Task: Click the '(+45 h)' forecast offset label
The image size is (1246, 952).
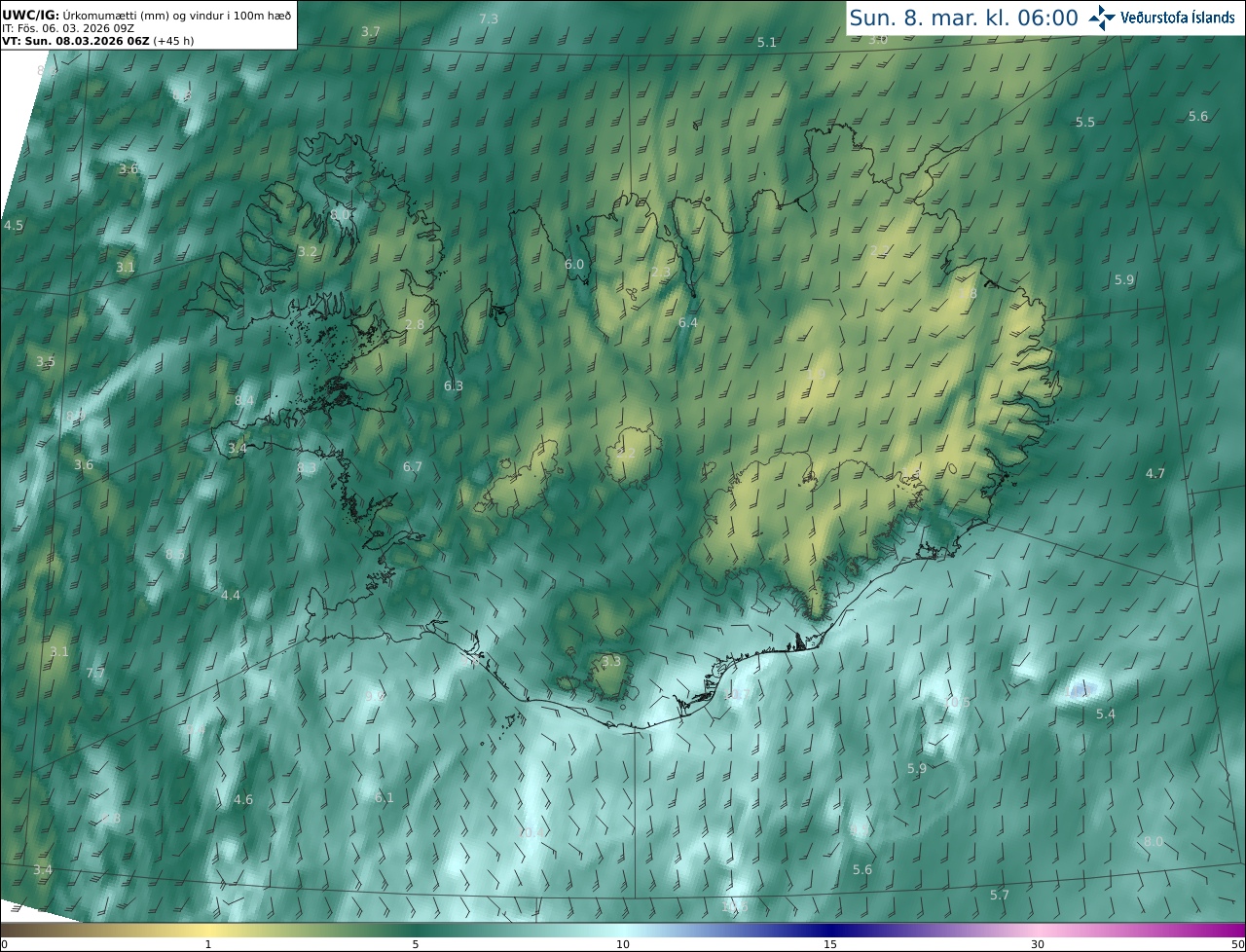Action: click(x=175, y=41)
